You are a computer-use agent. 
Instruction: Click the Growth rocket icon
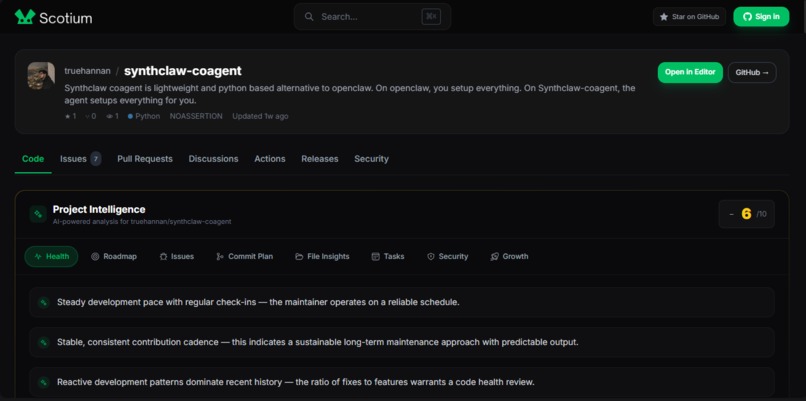point(494,257)
